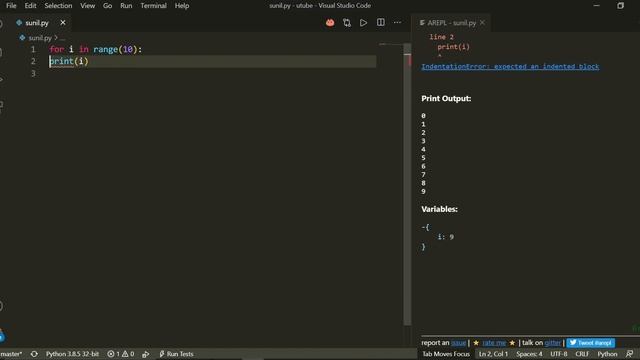Click sunil.py breadcrumb item

40,38
